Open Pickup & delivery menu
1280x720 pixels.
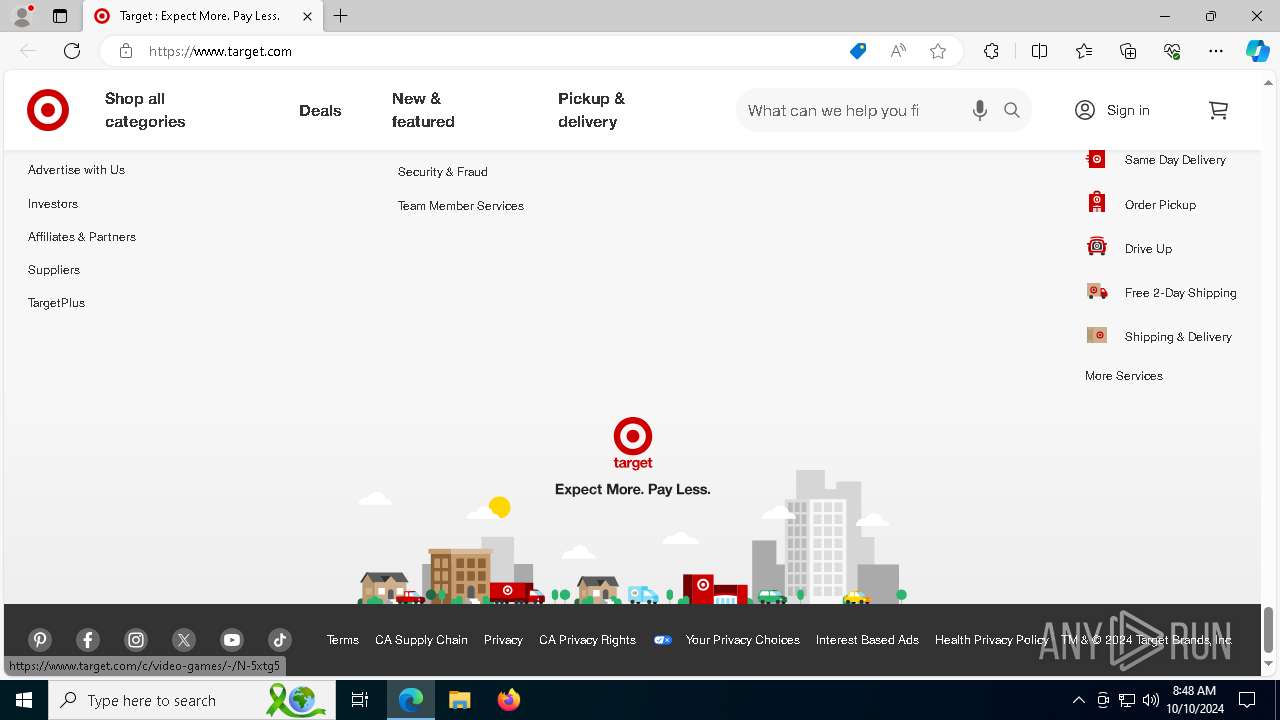pyautogui.click(x=591, y=110)
